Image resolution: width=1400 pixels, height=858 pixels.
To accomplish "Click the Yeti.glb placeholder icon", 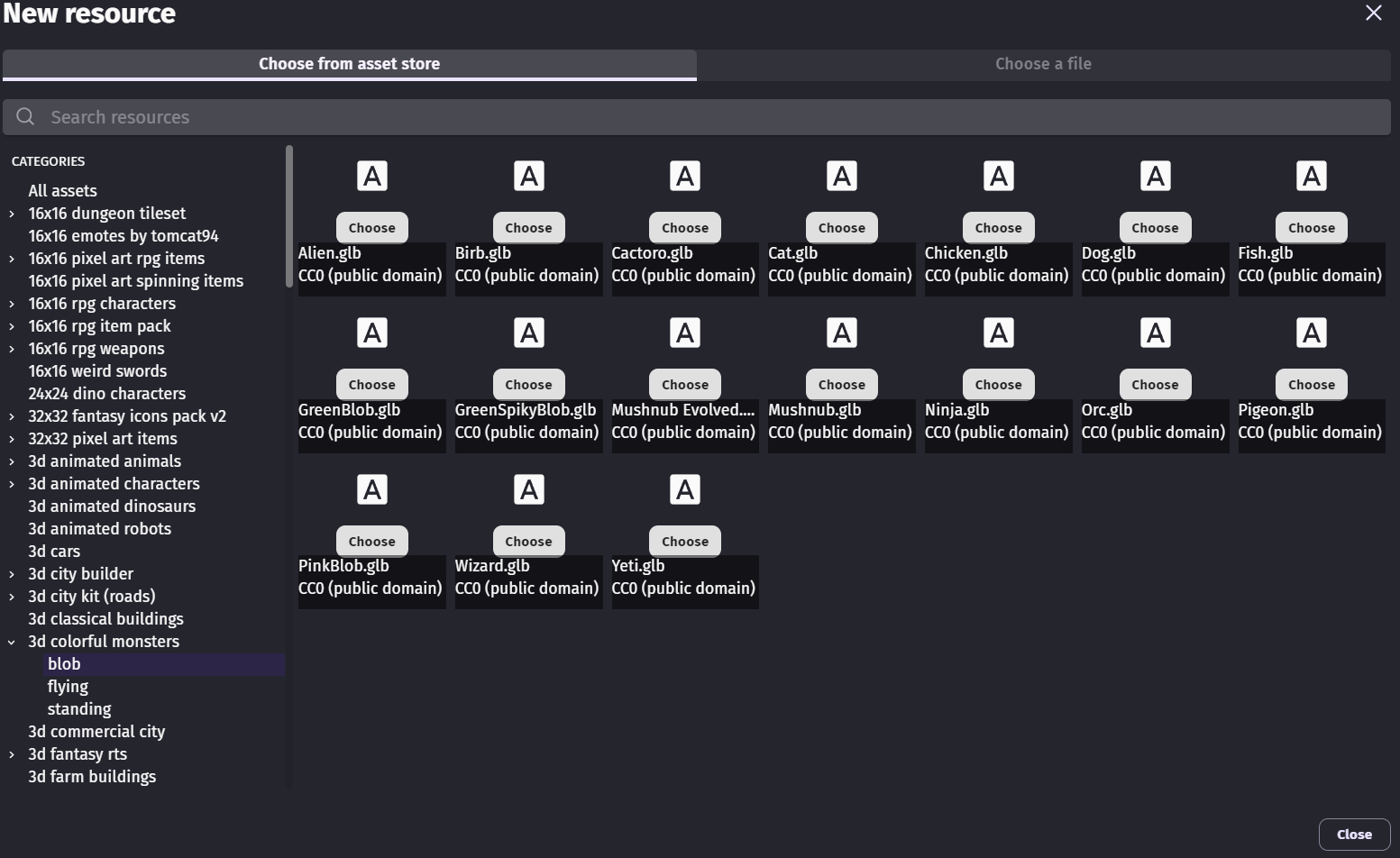I will (685, 489).
